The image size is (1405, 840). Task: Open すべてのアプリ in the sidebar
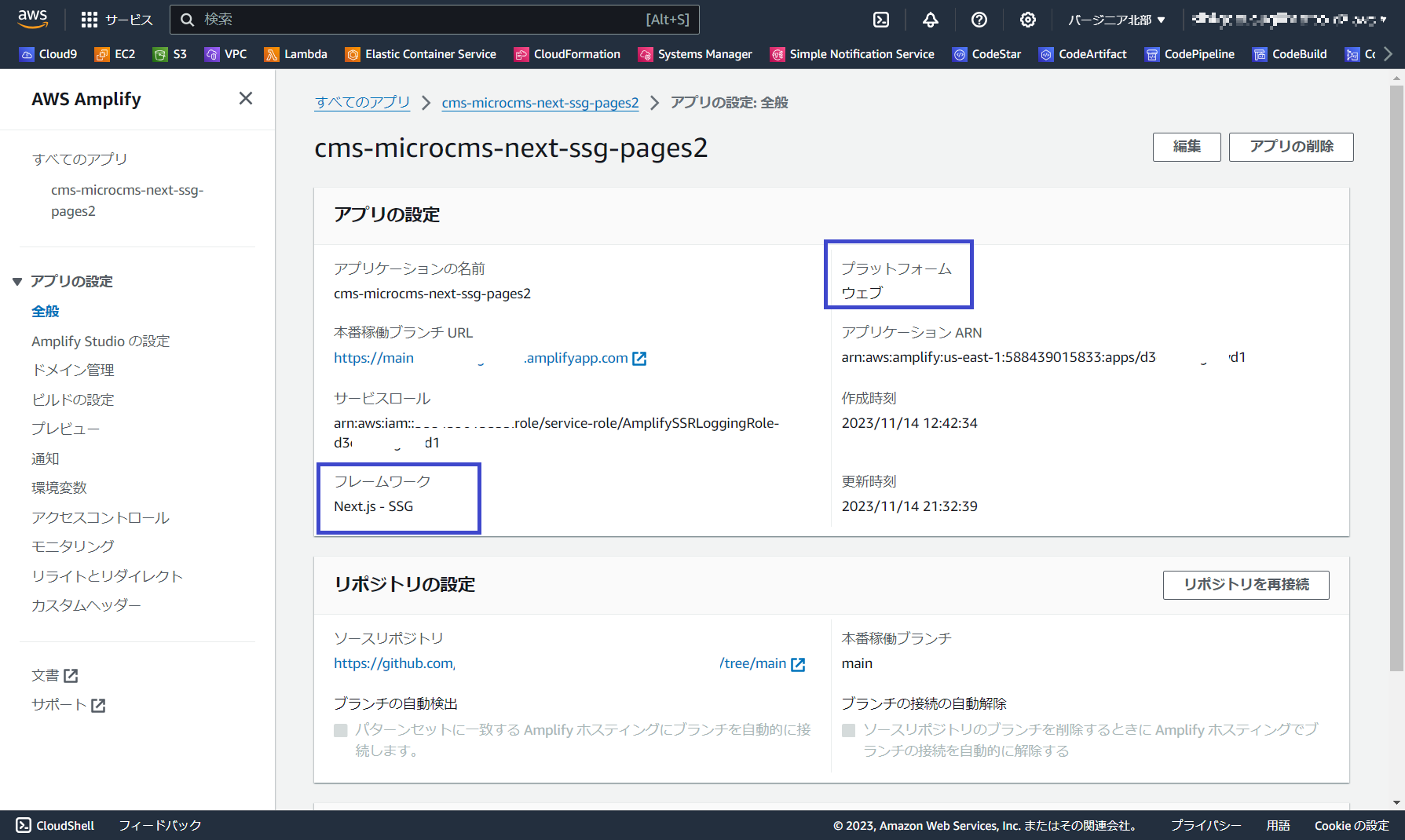click(x=79, y=159)
